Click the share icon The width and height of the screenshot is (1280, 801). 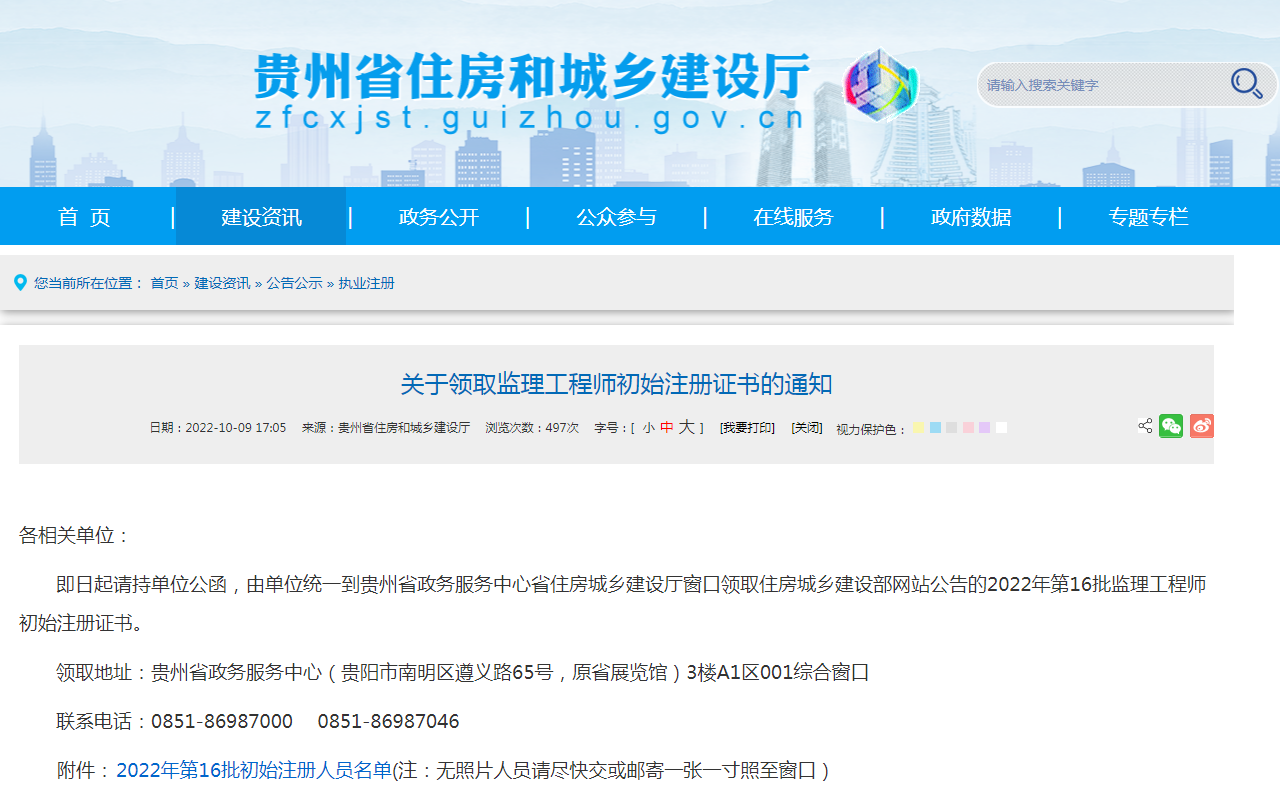point(1145,426)
